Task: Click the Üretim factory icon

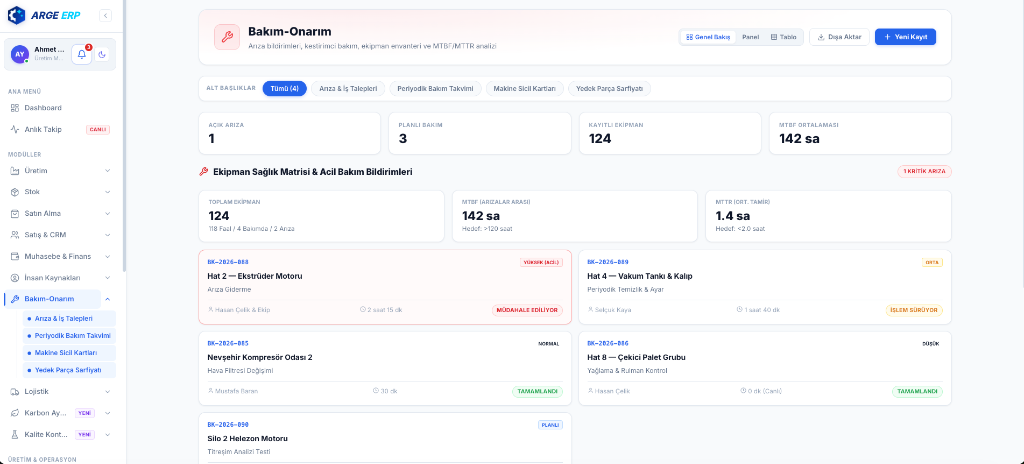Action: (x=15, y=171)
